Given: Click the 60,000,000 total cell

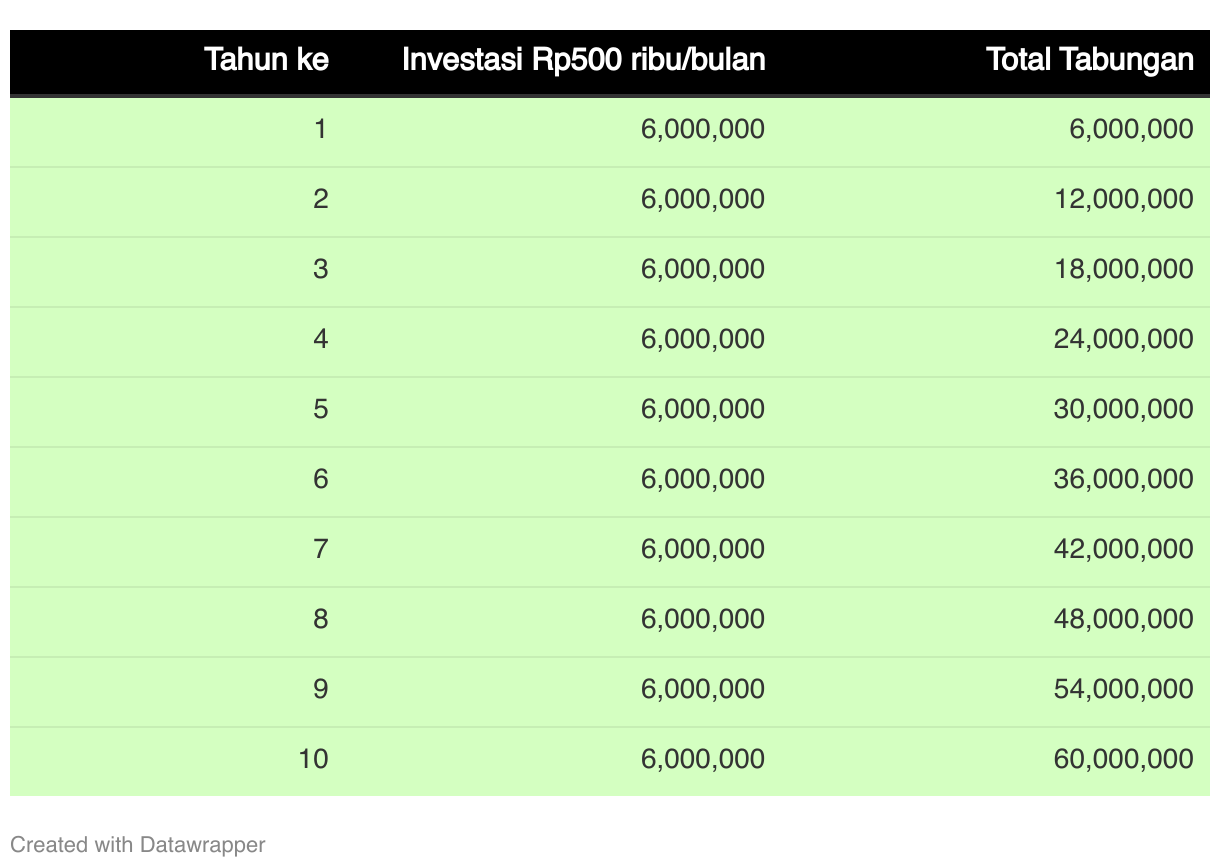Looking at the screenshot, I should coord(1123,759).
